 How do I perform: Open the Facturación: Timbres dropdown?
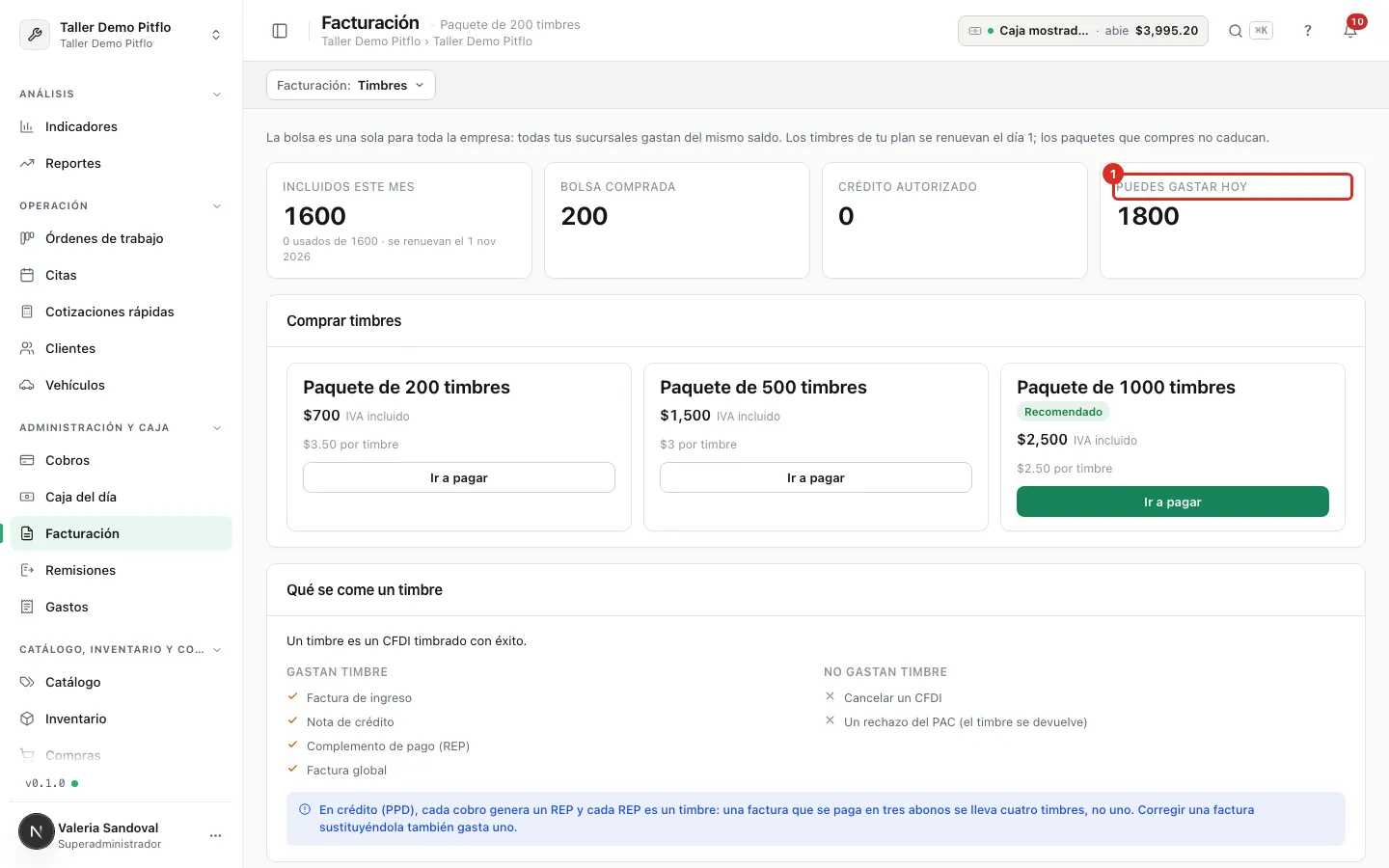[351, 85]
